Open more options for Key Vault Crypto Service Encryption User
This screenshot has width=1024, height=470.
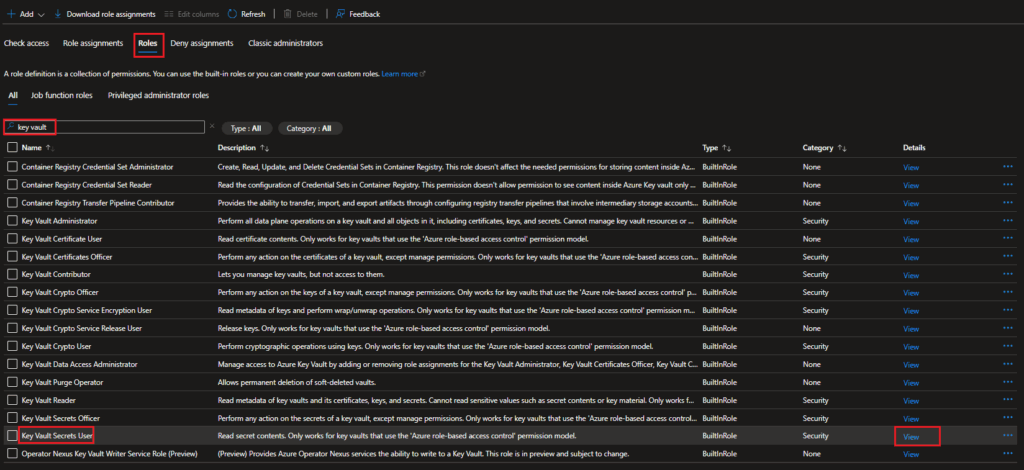point(1008,310)
